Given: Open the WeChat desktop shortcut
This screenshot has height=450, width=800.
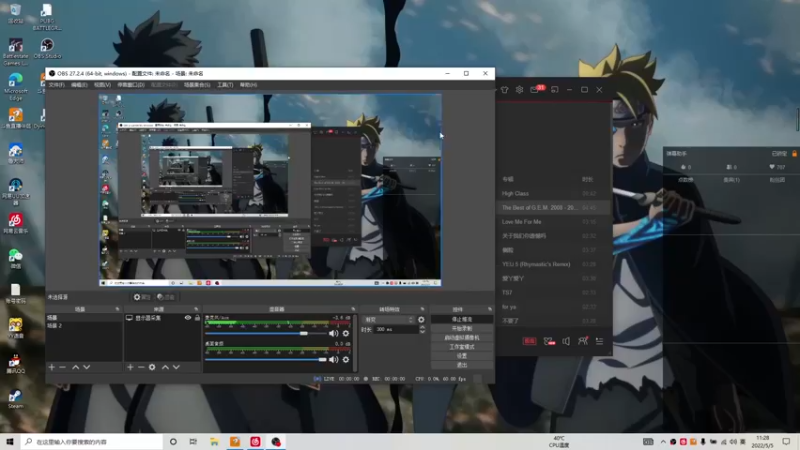Looking at the screenshot, I should point(15,259).
